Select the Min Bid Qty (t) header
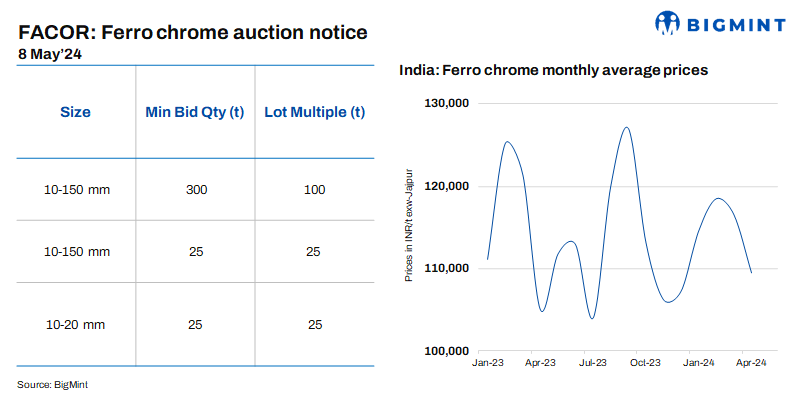The height and width of the screenshot is (401, 804). (x=195, y=112)
